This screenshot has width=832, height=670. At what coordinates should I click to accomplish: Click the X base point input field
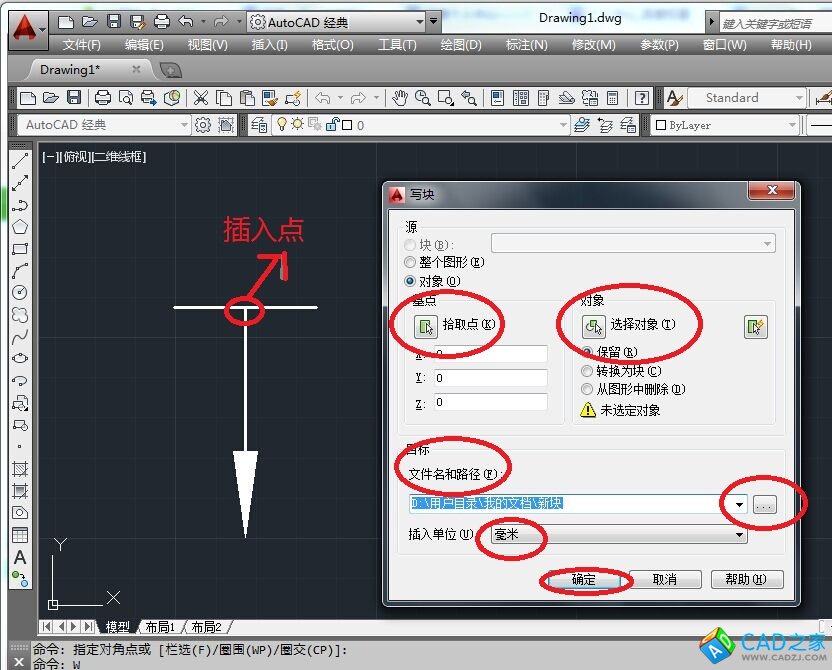490,354
